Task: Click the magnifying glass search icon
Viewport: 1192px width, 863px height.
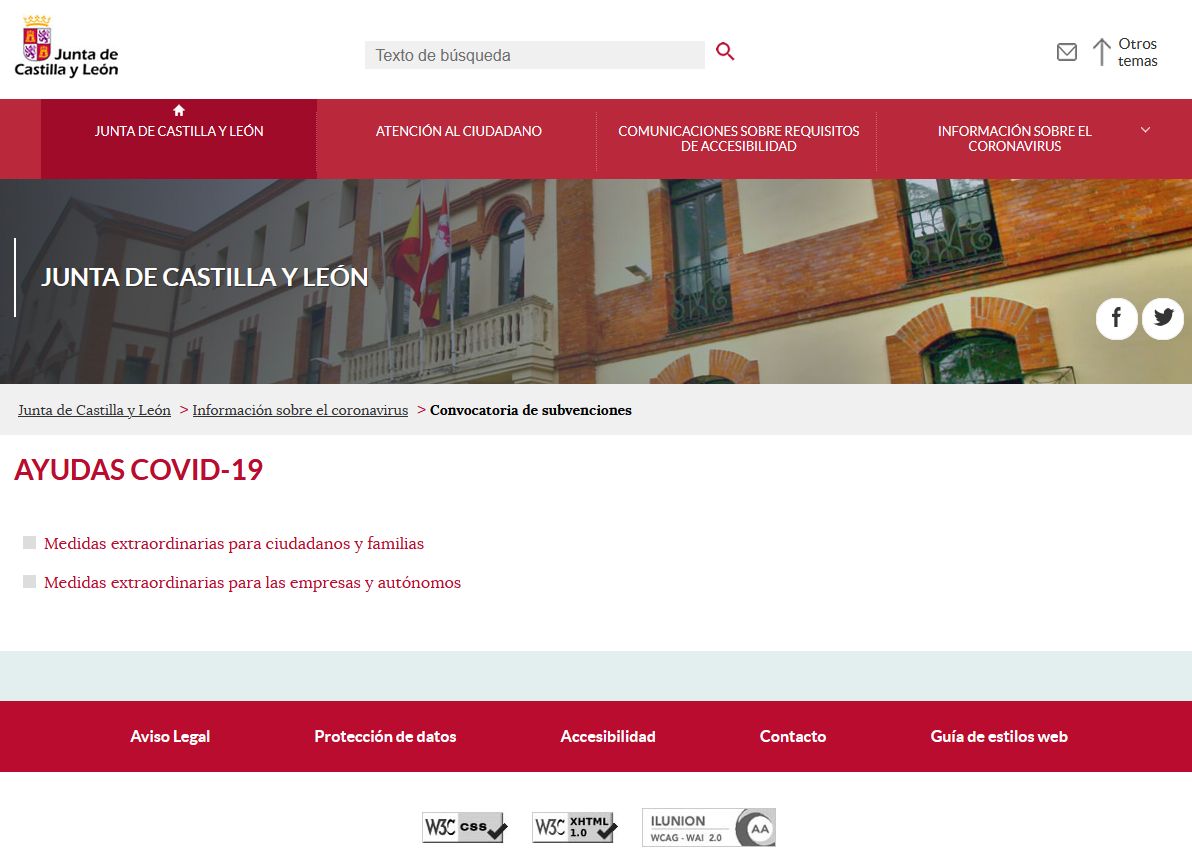Action: pyautogui.click(x=725, y=52)
